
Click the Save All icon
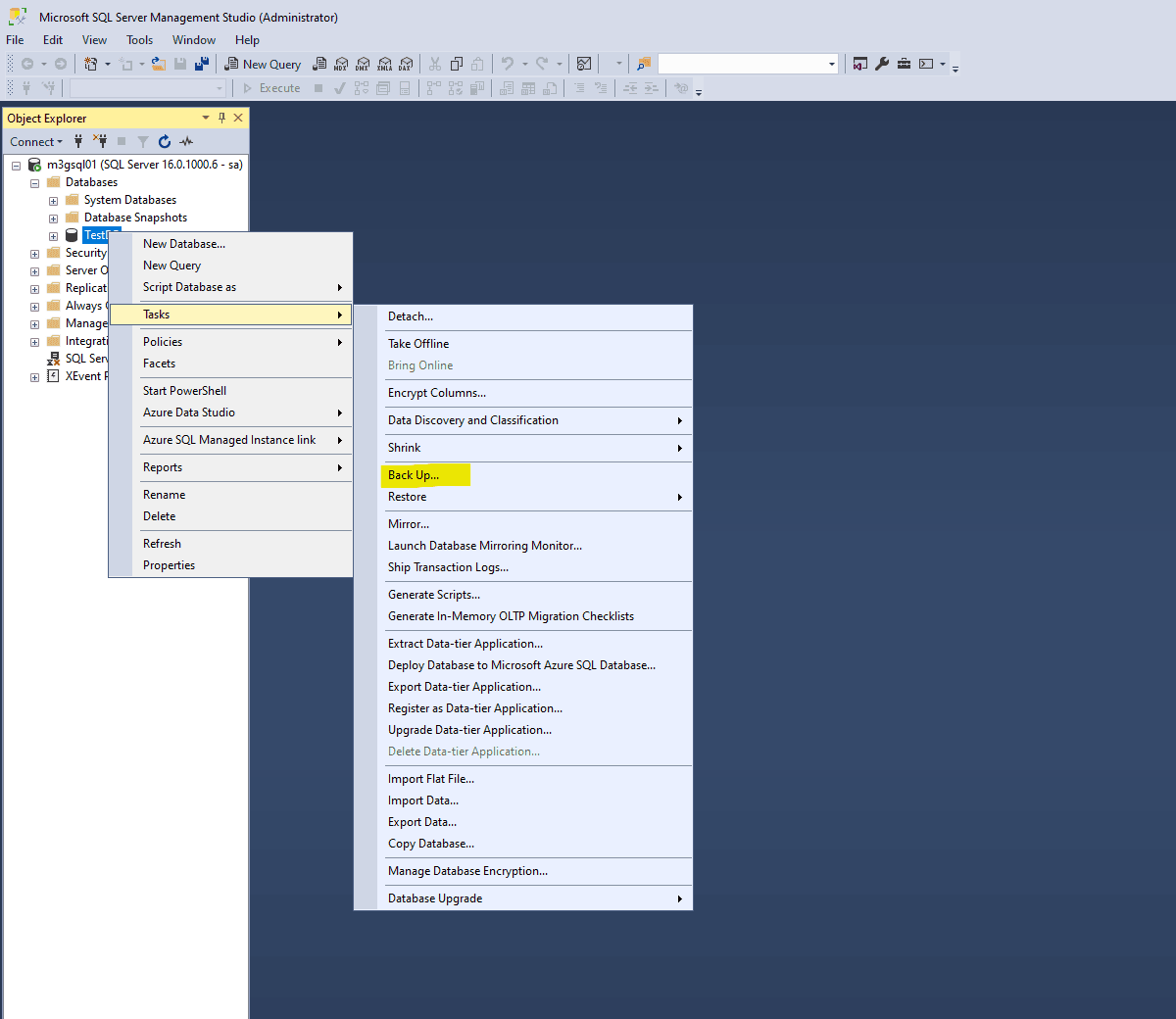tap(202, 64)
